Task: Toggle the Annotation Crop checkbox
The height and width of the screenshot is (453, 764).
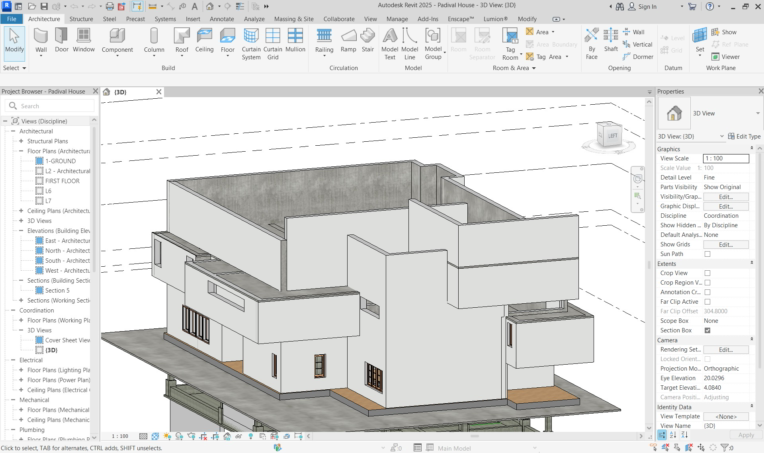Action: click(x=707, y=292)
